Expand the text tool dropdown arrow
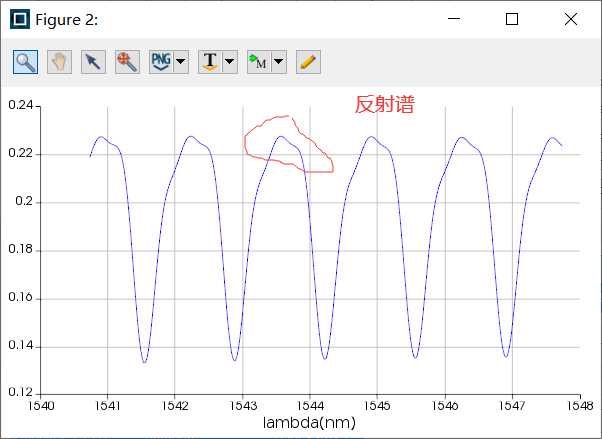Screen dimensions: 602x439 pos(230,62)
